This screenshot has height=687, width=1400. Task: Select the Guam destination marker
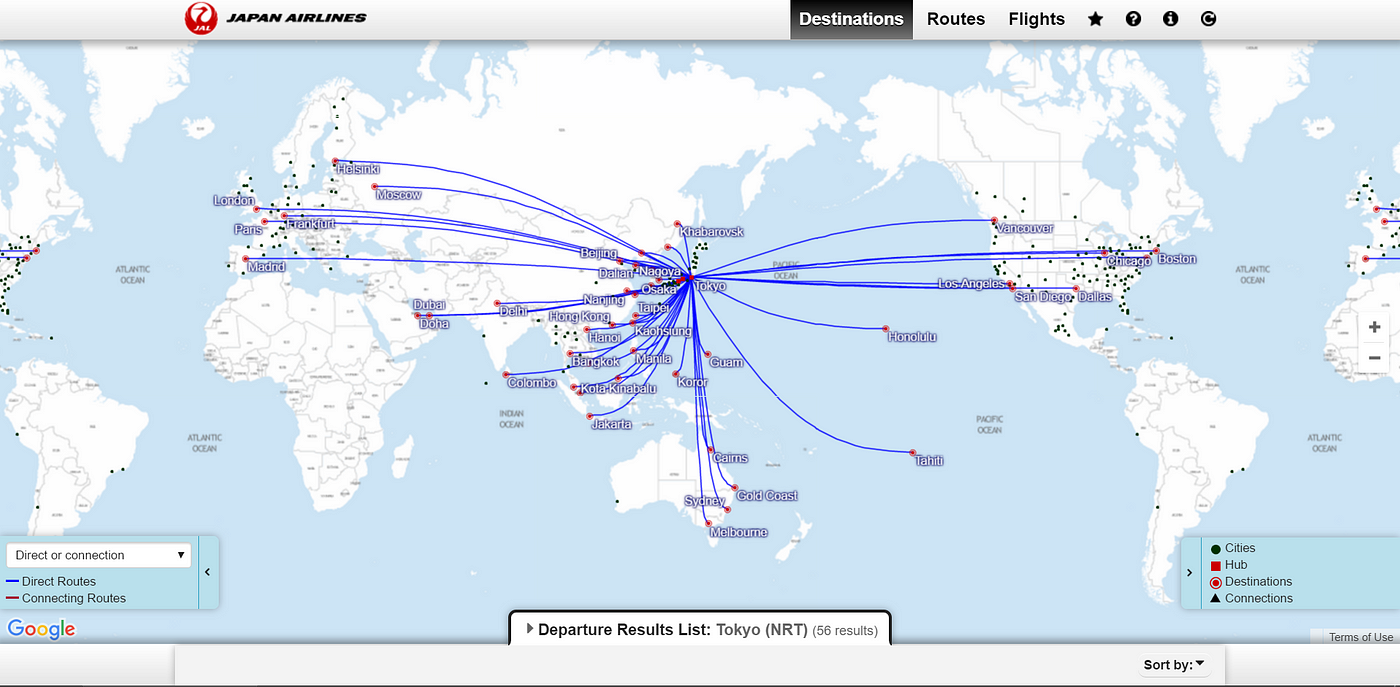[707, 354]
